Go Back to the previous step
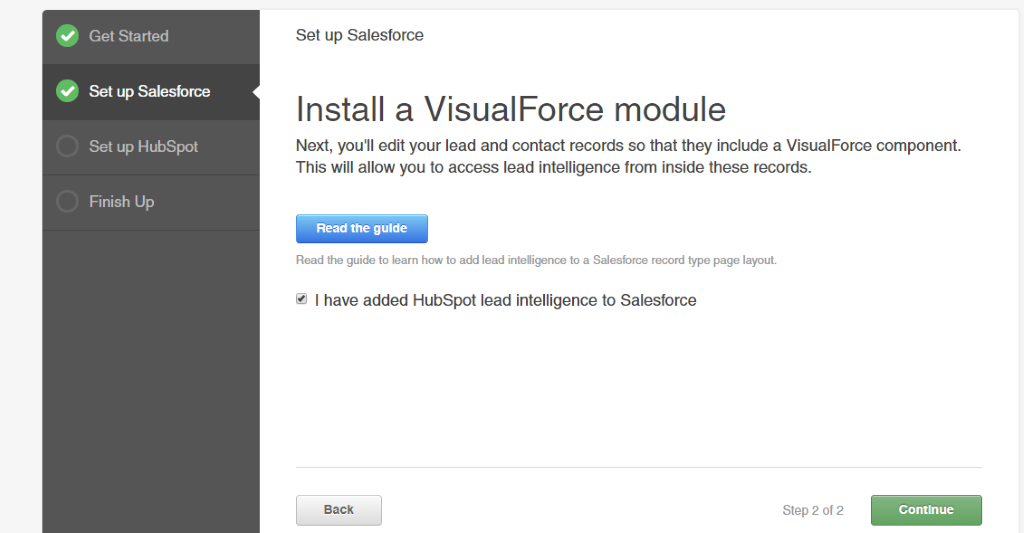Viewport: 1024px width, 533px height. tap(338, 510)
